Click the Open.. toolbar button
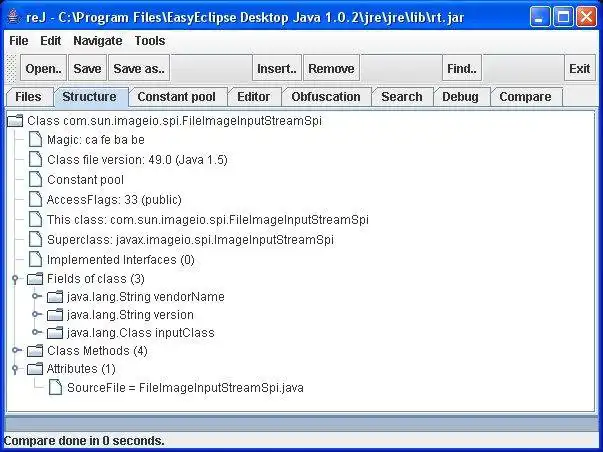 click(x=43, y=68)
